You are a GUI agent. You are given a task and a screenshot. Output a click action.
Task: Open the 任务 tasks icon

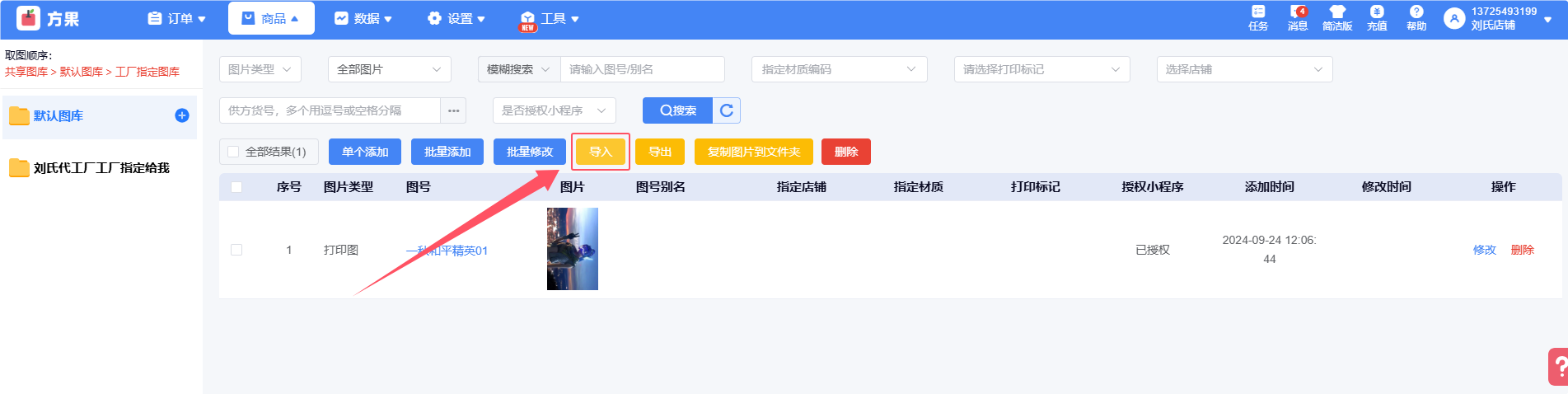pyautogui.click(x=1258, y=18)
